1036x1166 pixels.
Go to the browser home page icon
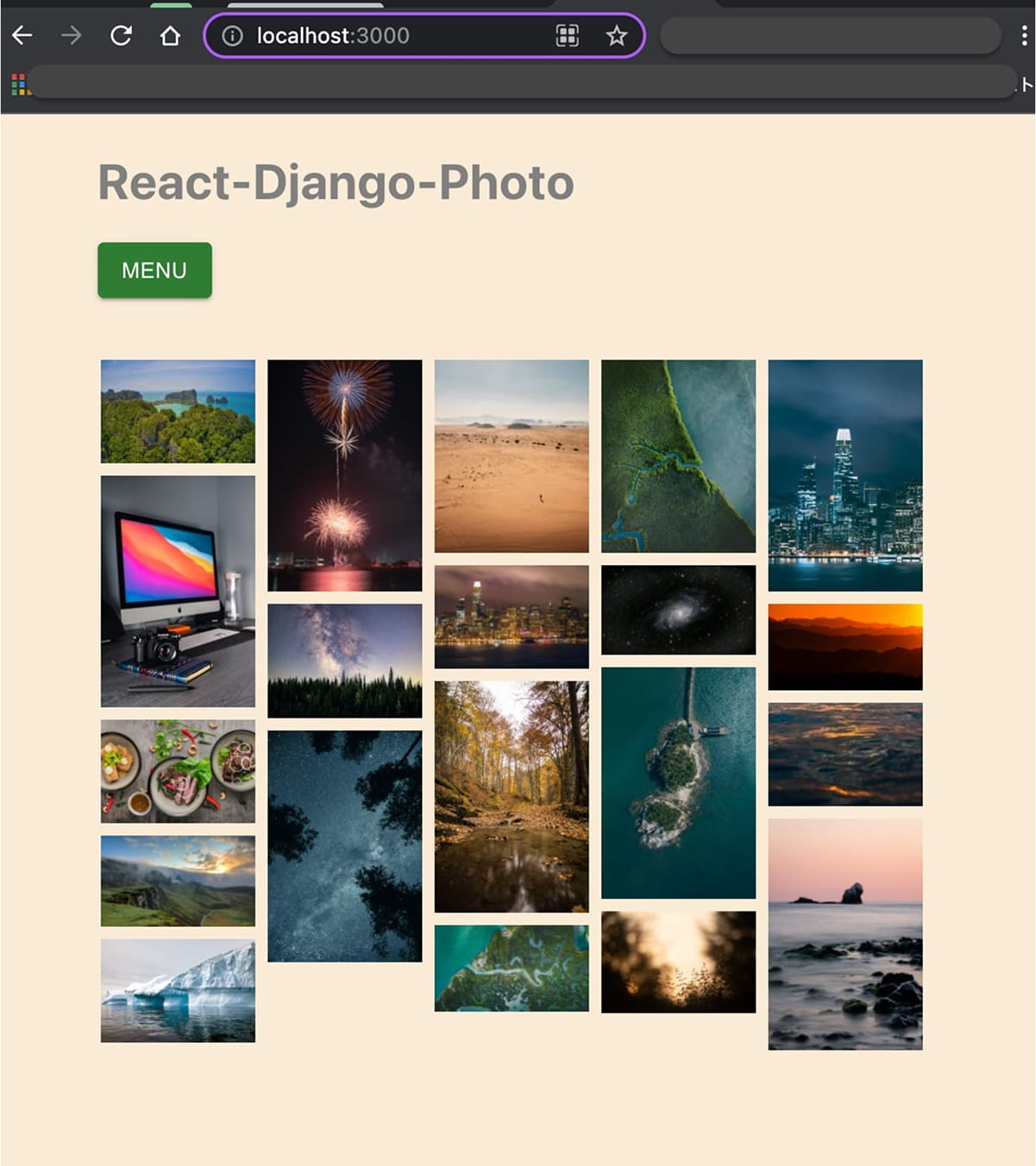(170, 35)
